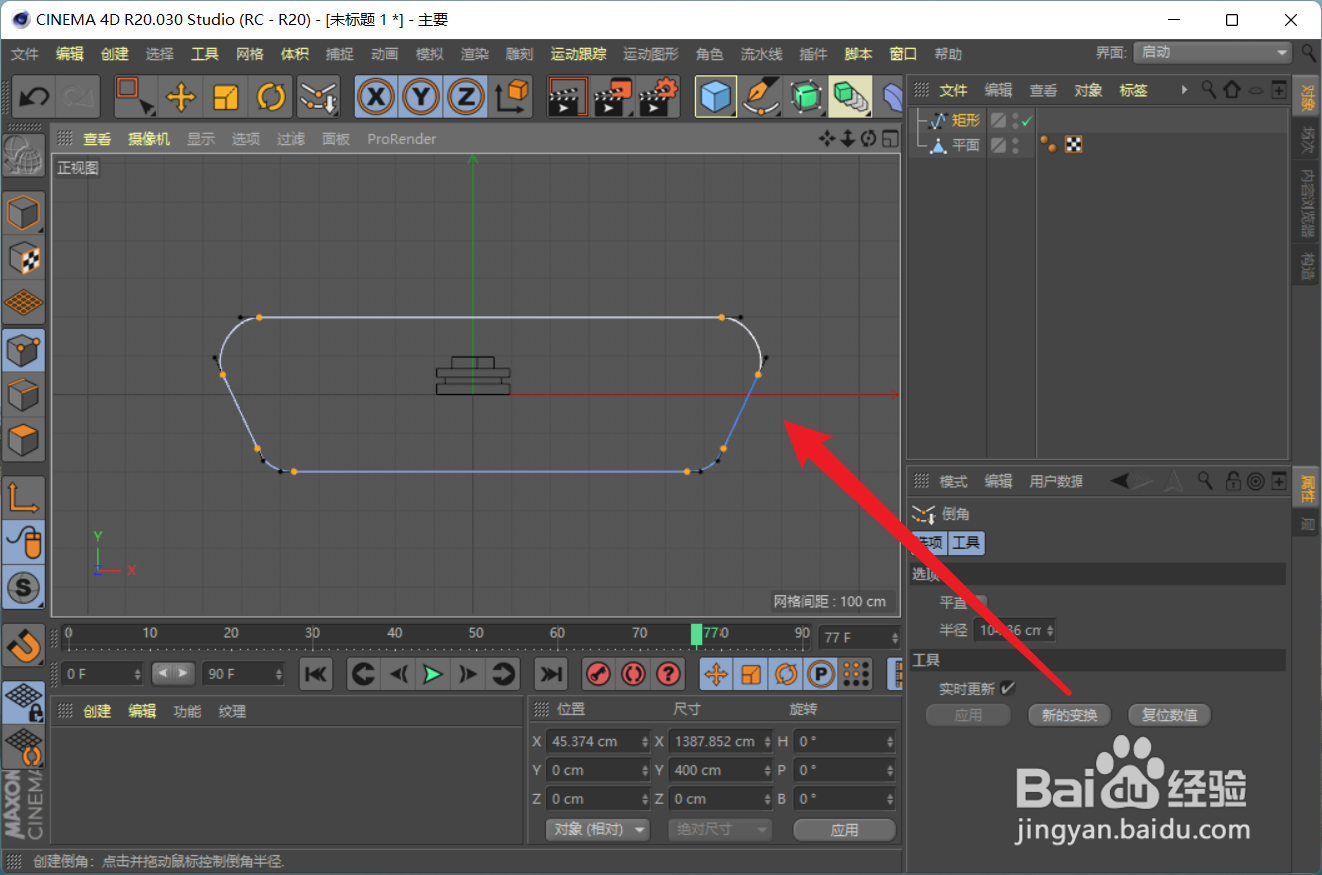
Task: Open the 运动图形 menu
Action: [650, 53]
